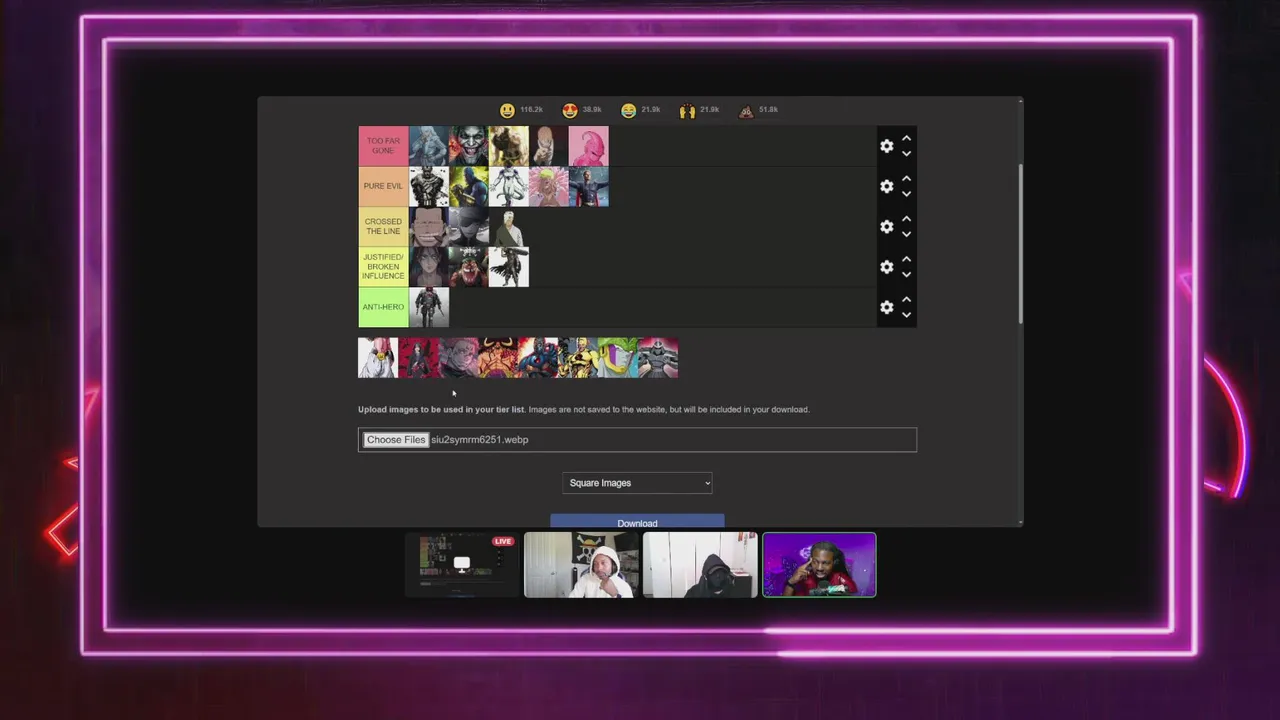This screenshot has width=1280, height=720.
Task: Move TOO FAR GONE tier down
Action: click(x=906, y=154)
